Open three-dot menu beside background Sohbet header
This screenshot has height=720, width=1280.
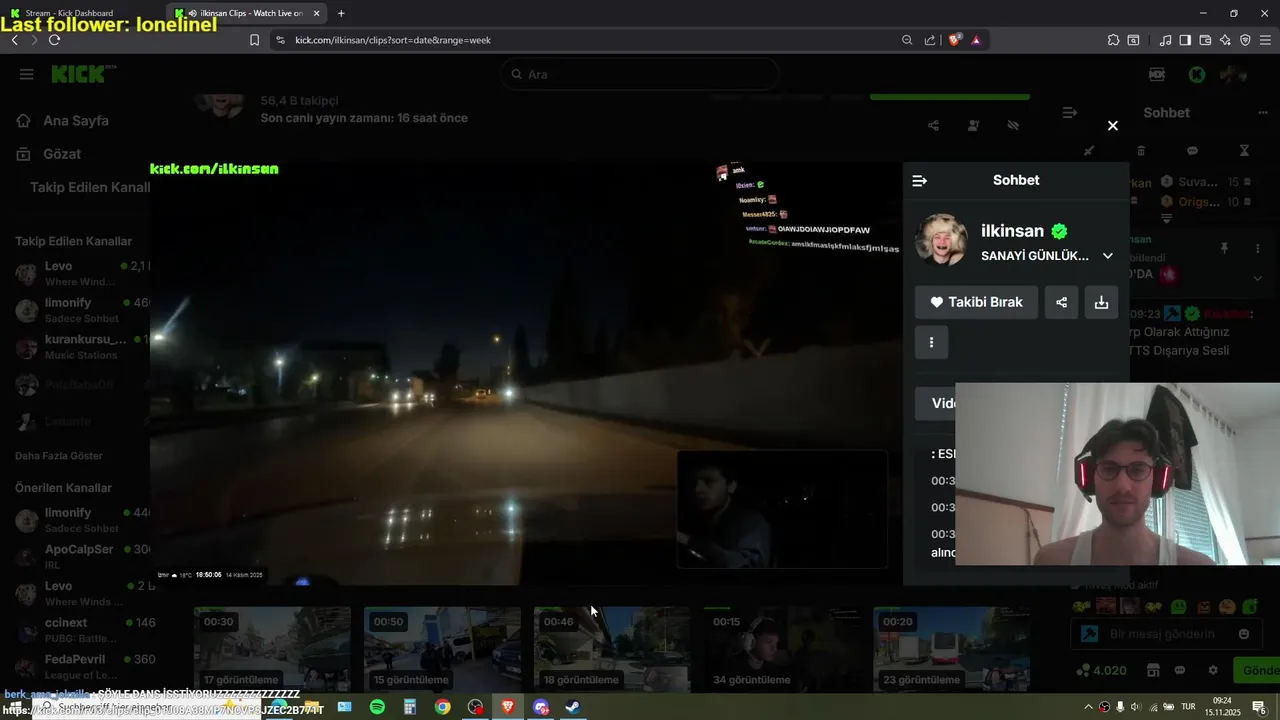click(x=1262, y=113)
